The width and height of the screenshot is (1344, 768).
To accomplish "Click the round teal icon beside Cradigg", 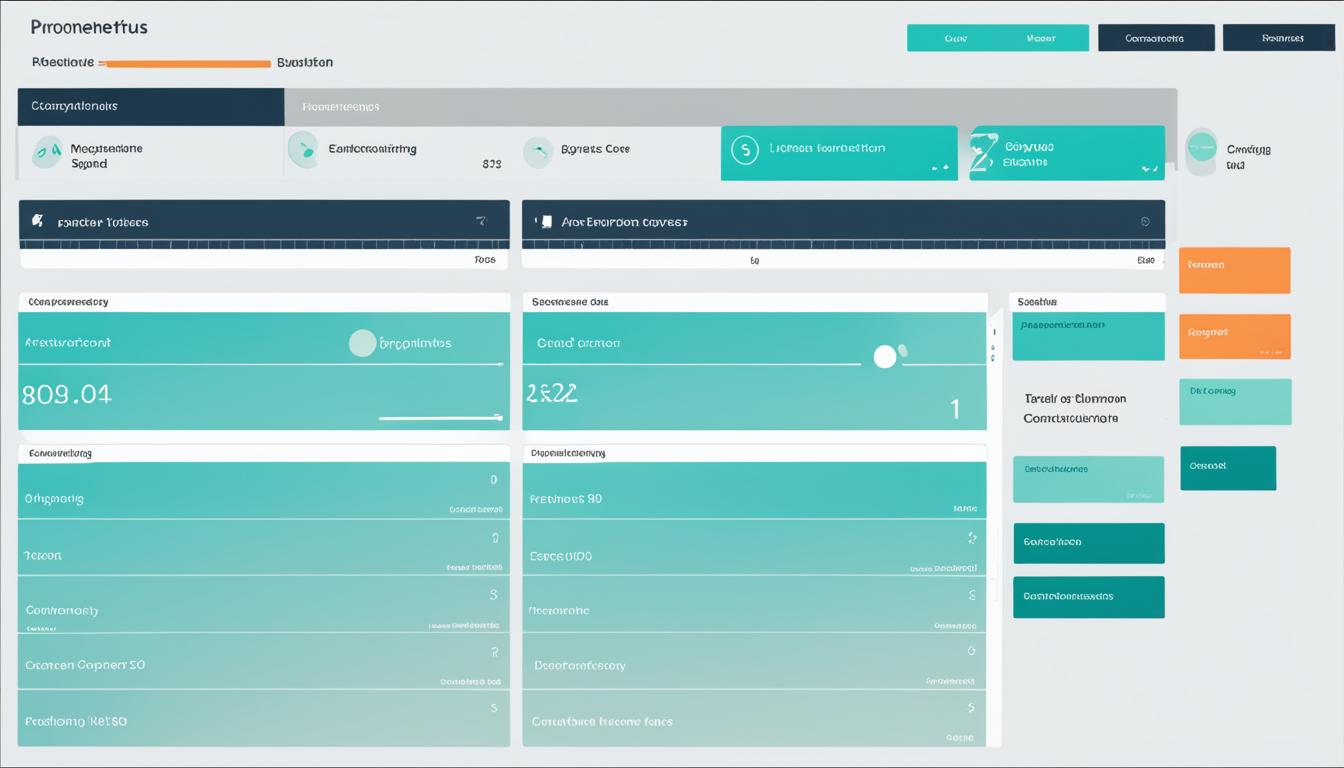I will pos(1201,150).
